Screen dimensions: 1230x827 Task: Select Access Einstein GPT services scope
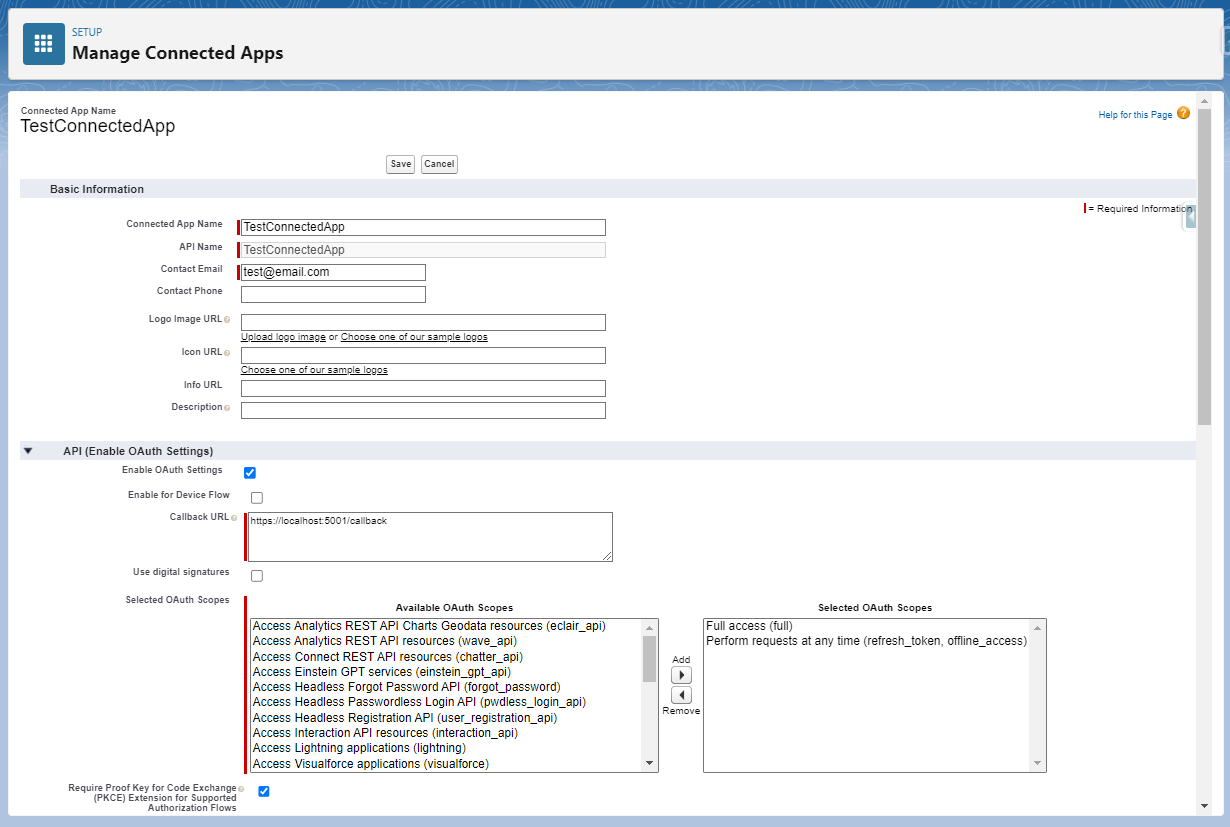[x=446, y=672]
